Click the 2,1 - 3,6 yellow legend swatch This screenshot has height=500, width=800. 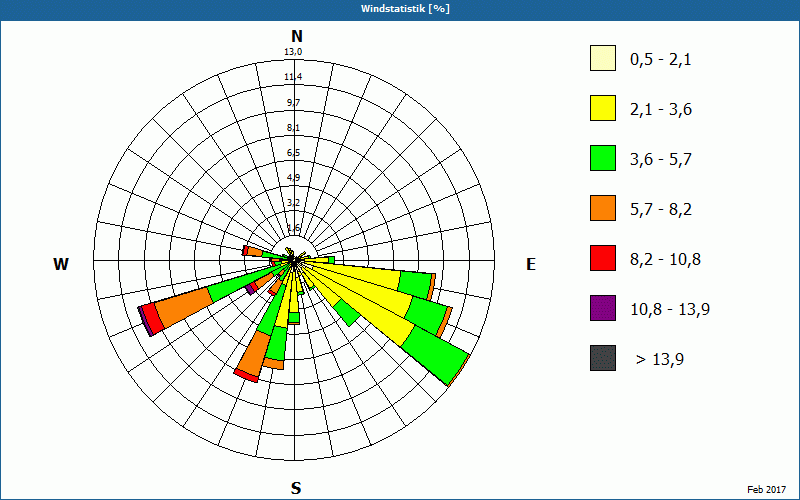(x=603, y=108)
